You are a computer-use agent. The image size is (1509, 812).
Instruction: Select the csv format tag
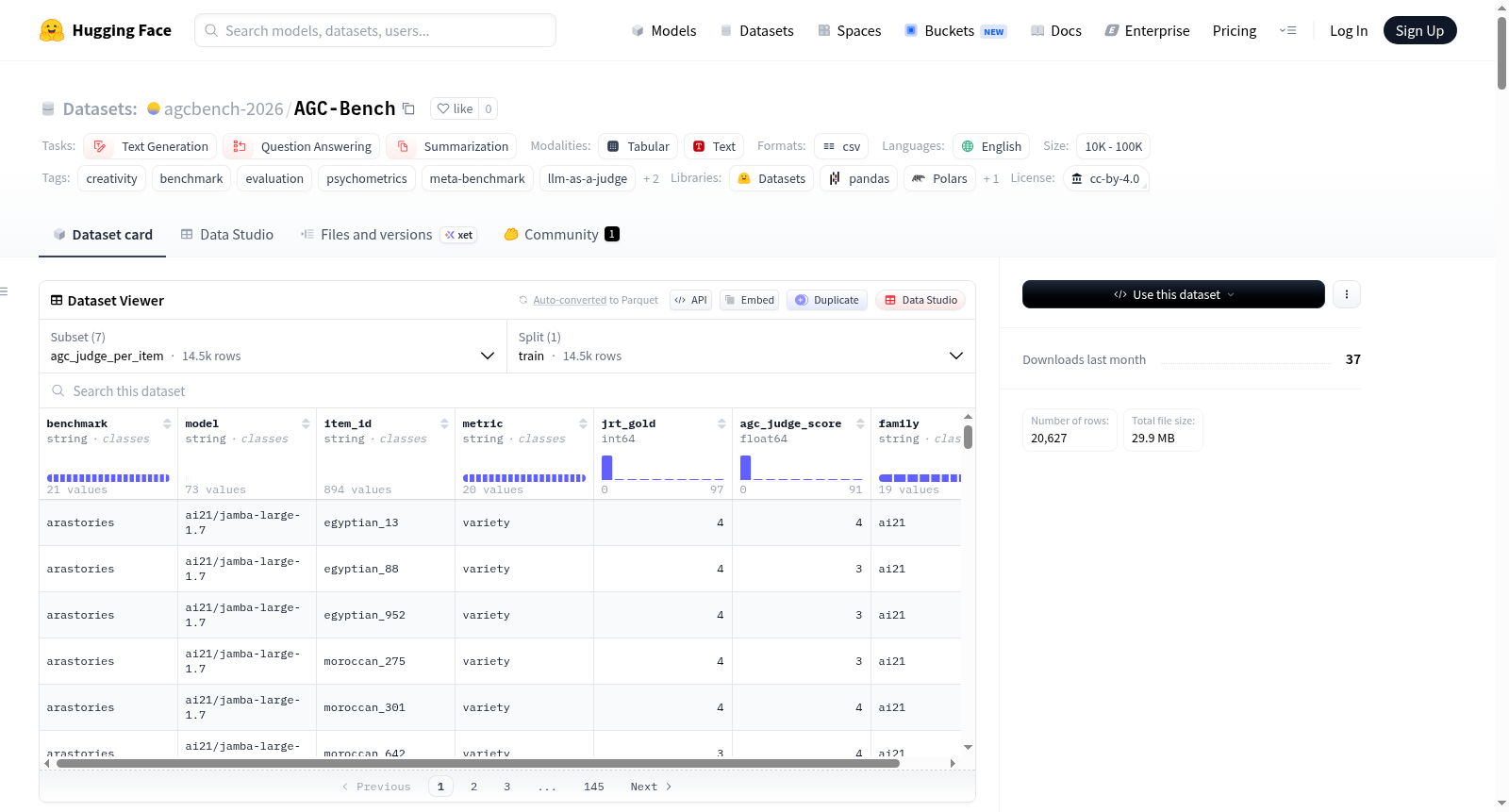(x=841, y=146)
